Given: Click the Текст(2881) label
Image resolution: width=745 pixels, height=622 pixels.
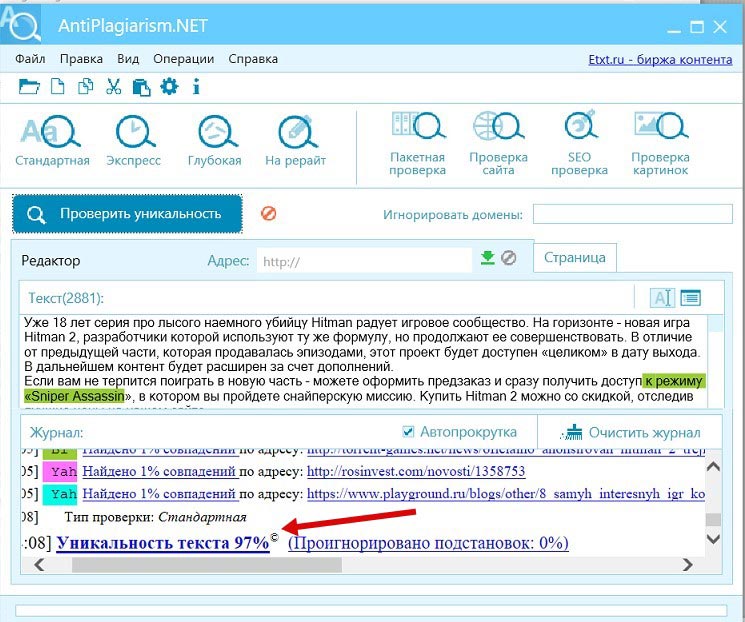Looking at the screenshot, I should click(x=66, y=298).
